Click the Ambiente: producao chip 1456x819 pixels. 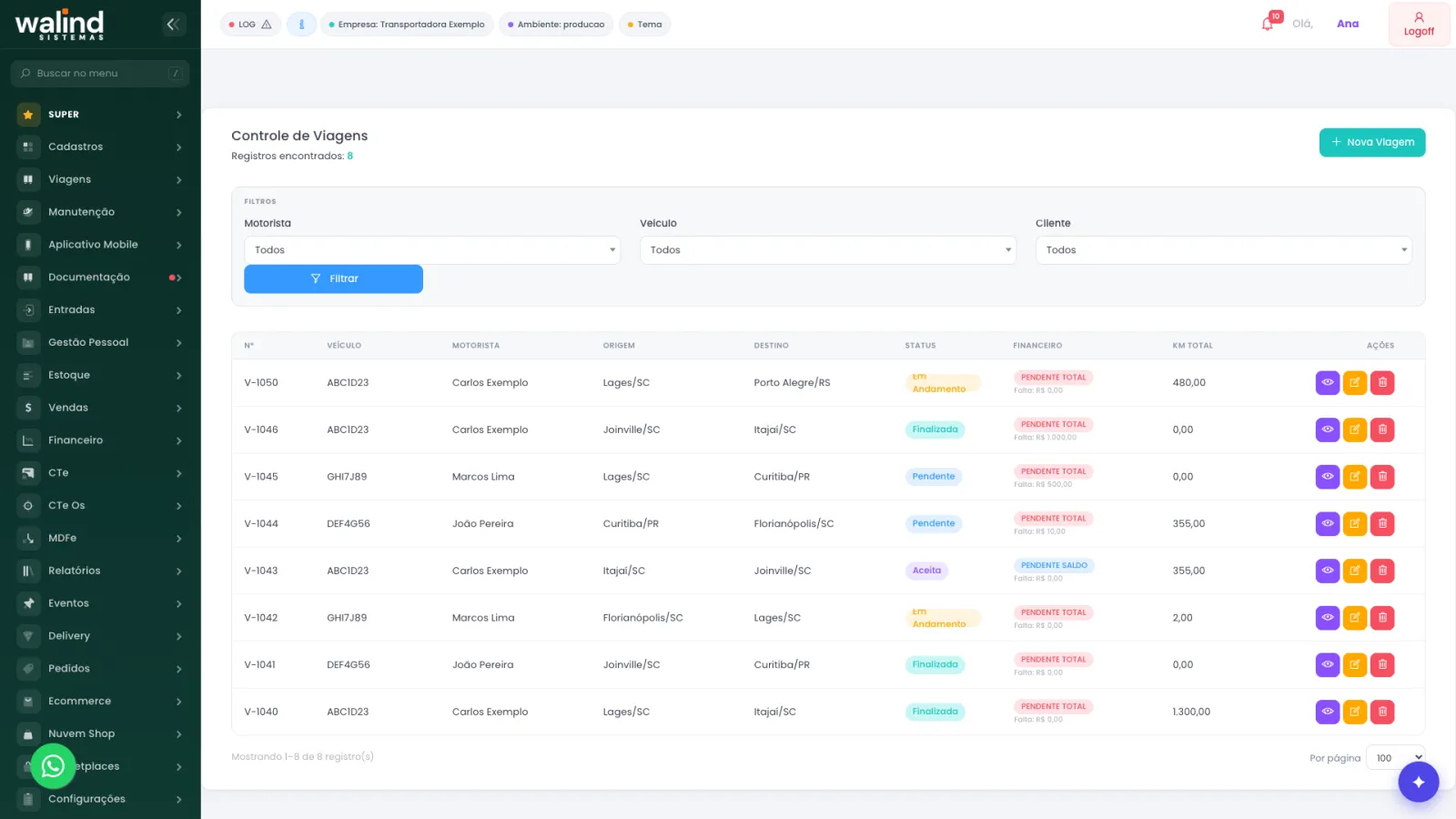coord(556,25)
